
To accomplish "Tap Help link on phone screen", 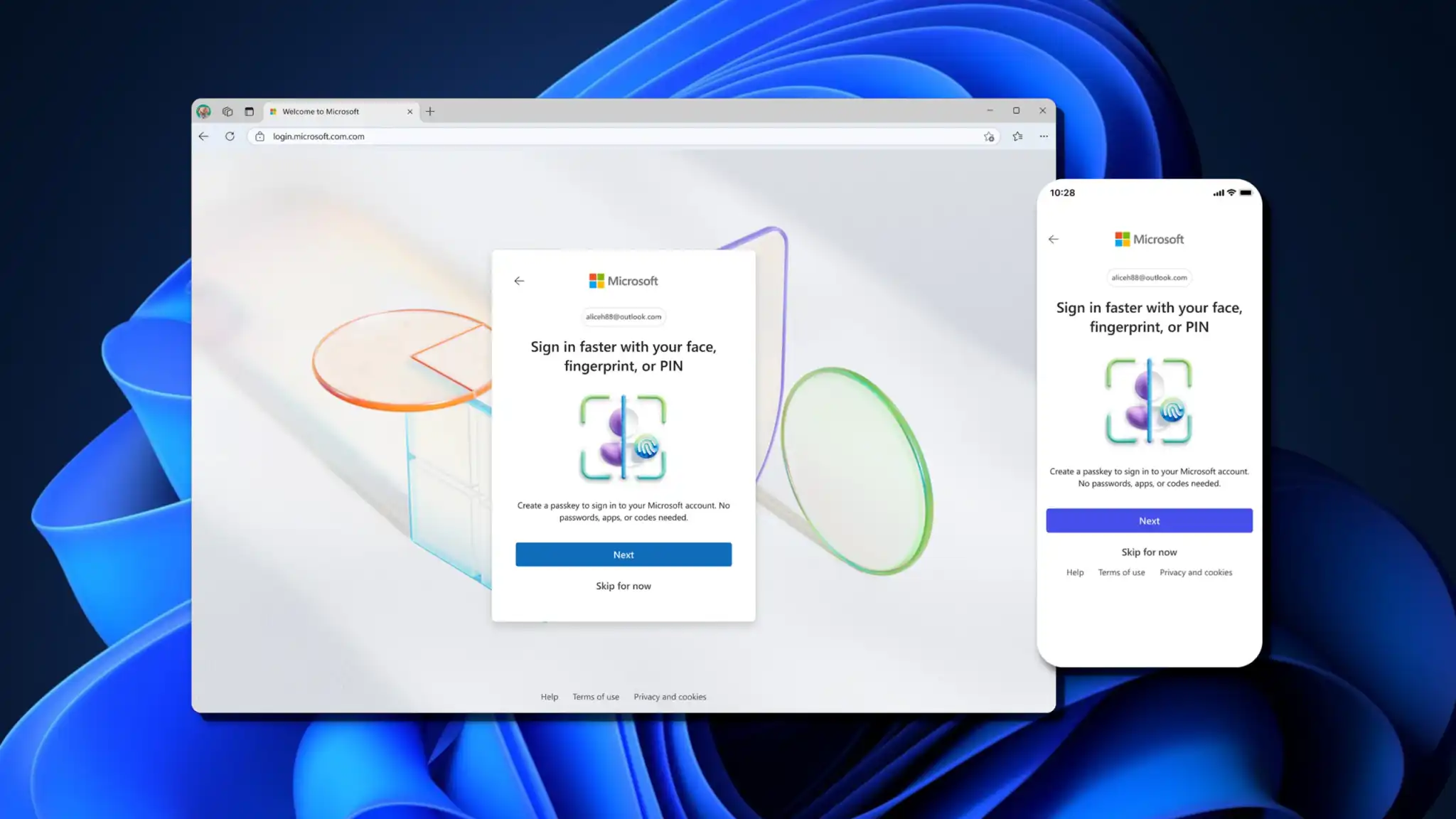I will pyautogui.click(x=1075, y=572).
